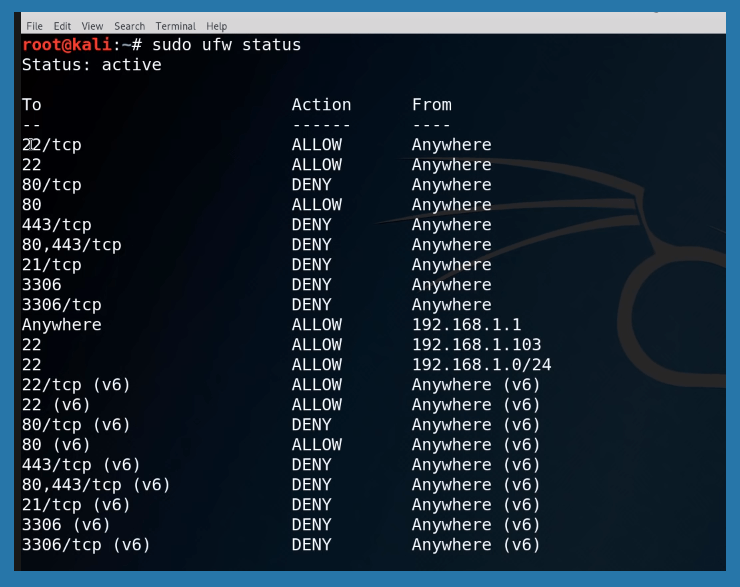Click the source address 192.168.1.1
Screen dimensions: 740x587
pyautogui.click(x=466, y=325)
